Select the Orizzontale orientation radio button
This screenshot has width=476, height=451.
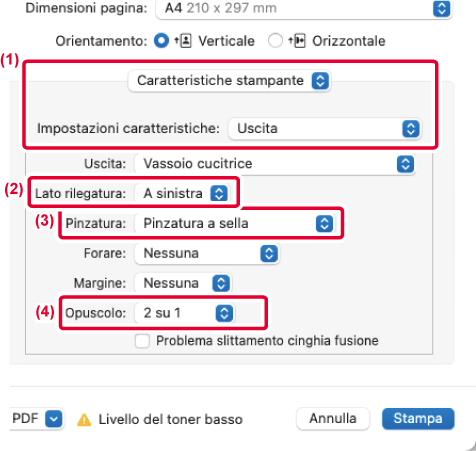click(275, 41)
